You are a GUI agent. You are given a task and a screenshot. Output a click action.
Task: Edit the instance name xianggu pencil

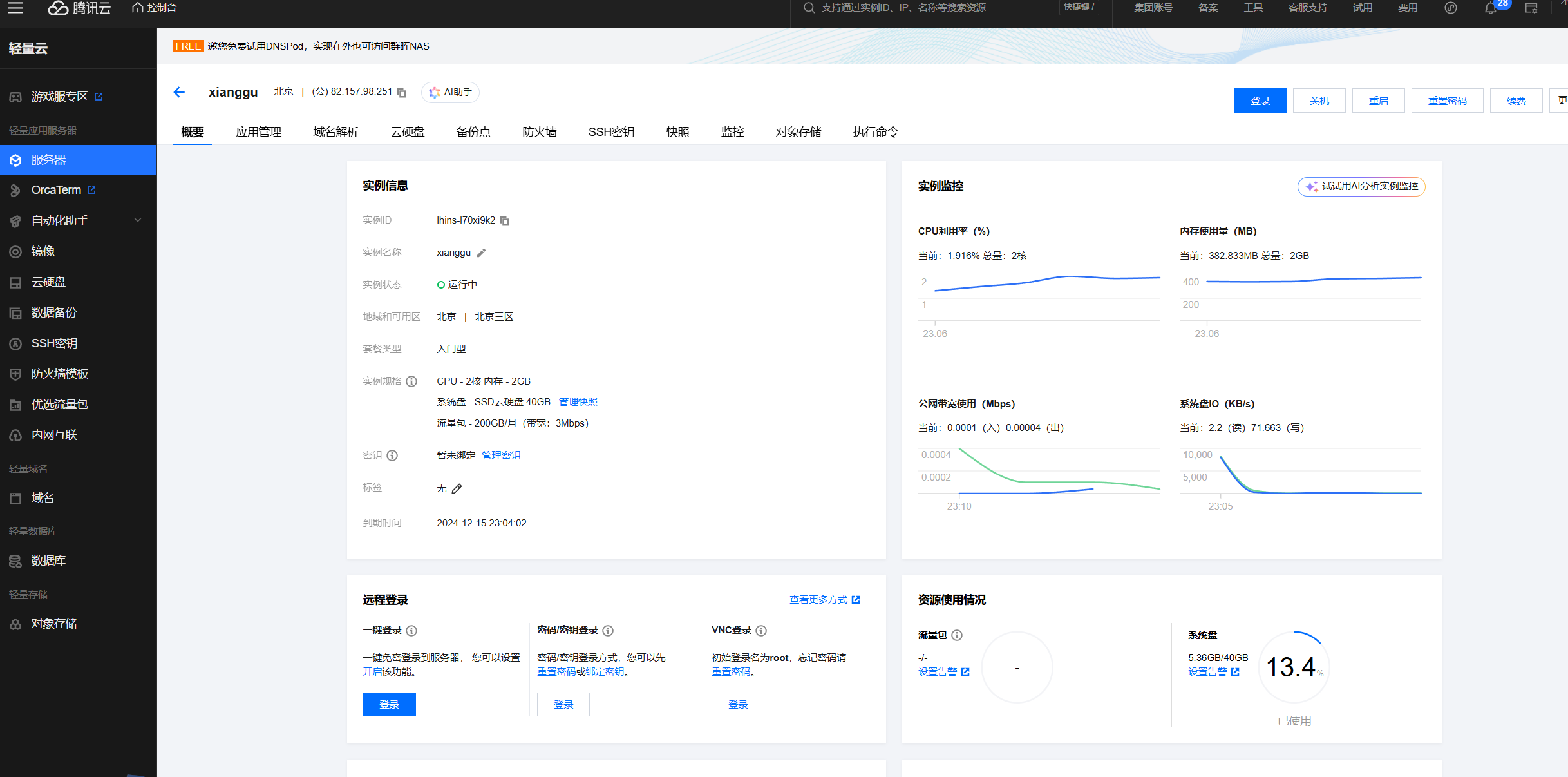[x=481, y=253]
